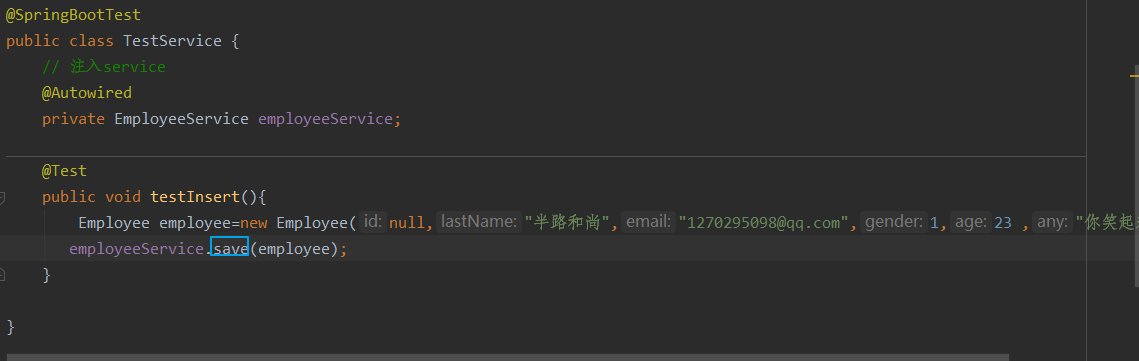This screenshot has height=361, width=1139.
Task: Collapse testInsert method via fold marker
Action: 2,198
